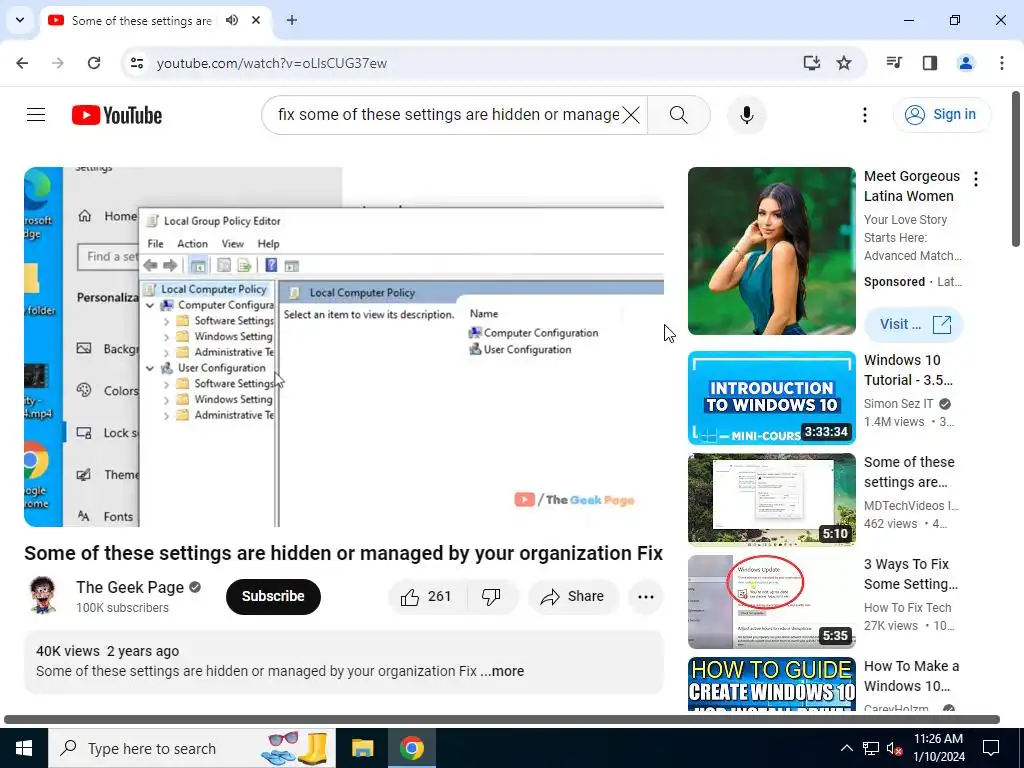
Task: Open the notification center icon in taskbar
Action: pyautogui.click(x=991, y=748)
